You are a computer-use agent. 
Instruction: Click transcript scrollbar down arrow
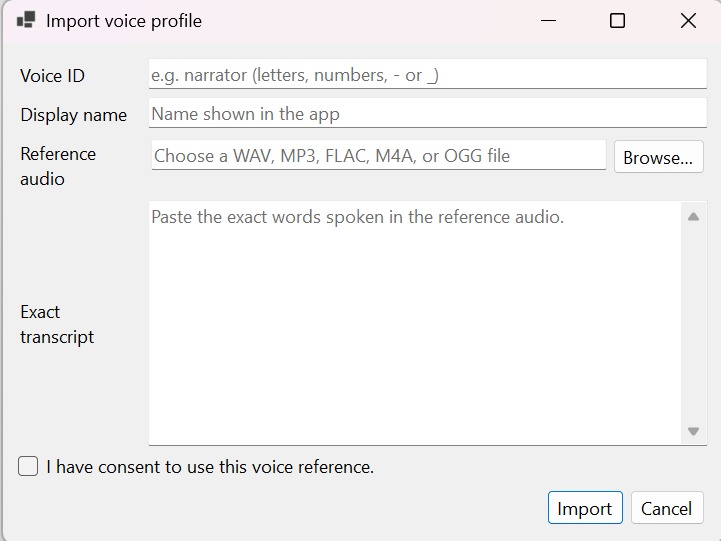tap(693, 431)
